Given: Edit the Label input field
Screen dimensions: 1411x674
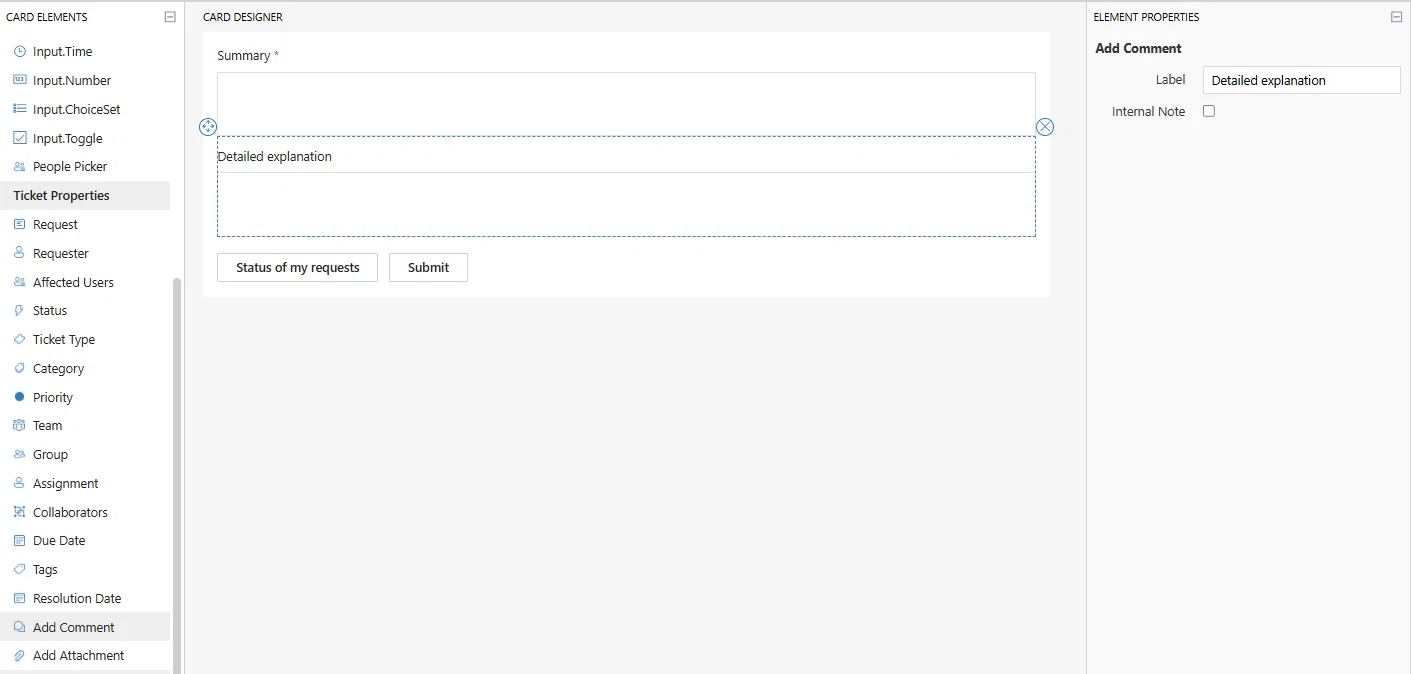Looking at the screenshot, I should coord(1301,80).
